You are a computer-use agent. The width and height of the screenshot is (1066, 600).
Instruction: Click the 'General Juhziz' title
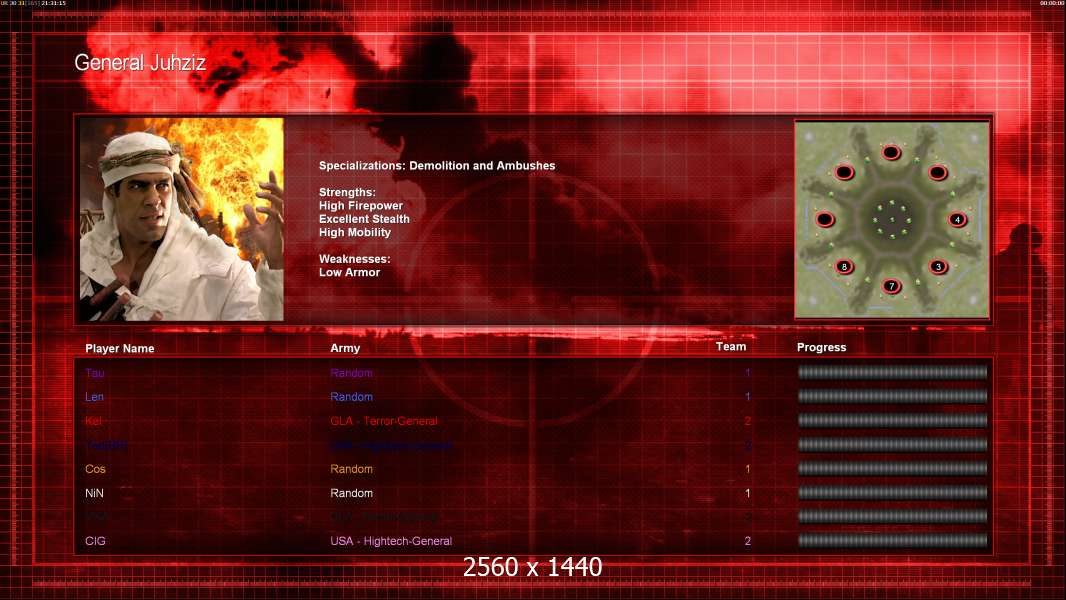[x=140, y=63]
